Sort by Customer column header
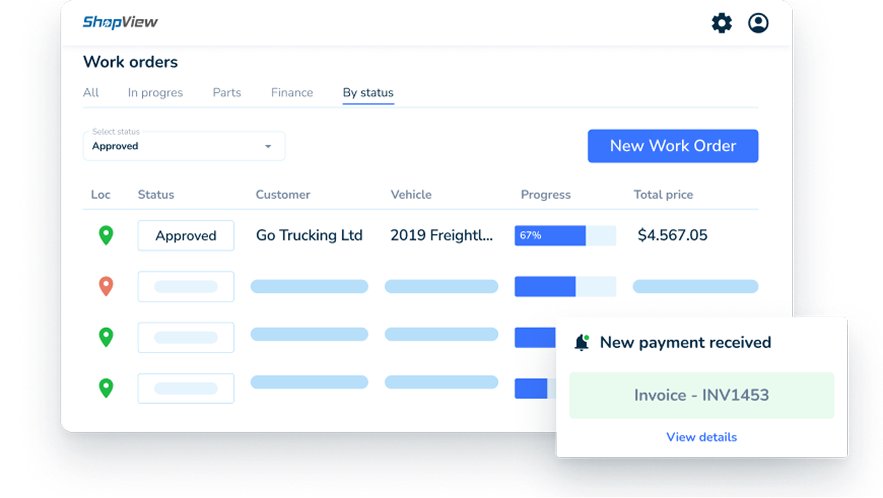Image resolution: width=883 pixels, height=498 pixels. [x=283, y=194]
